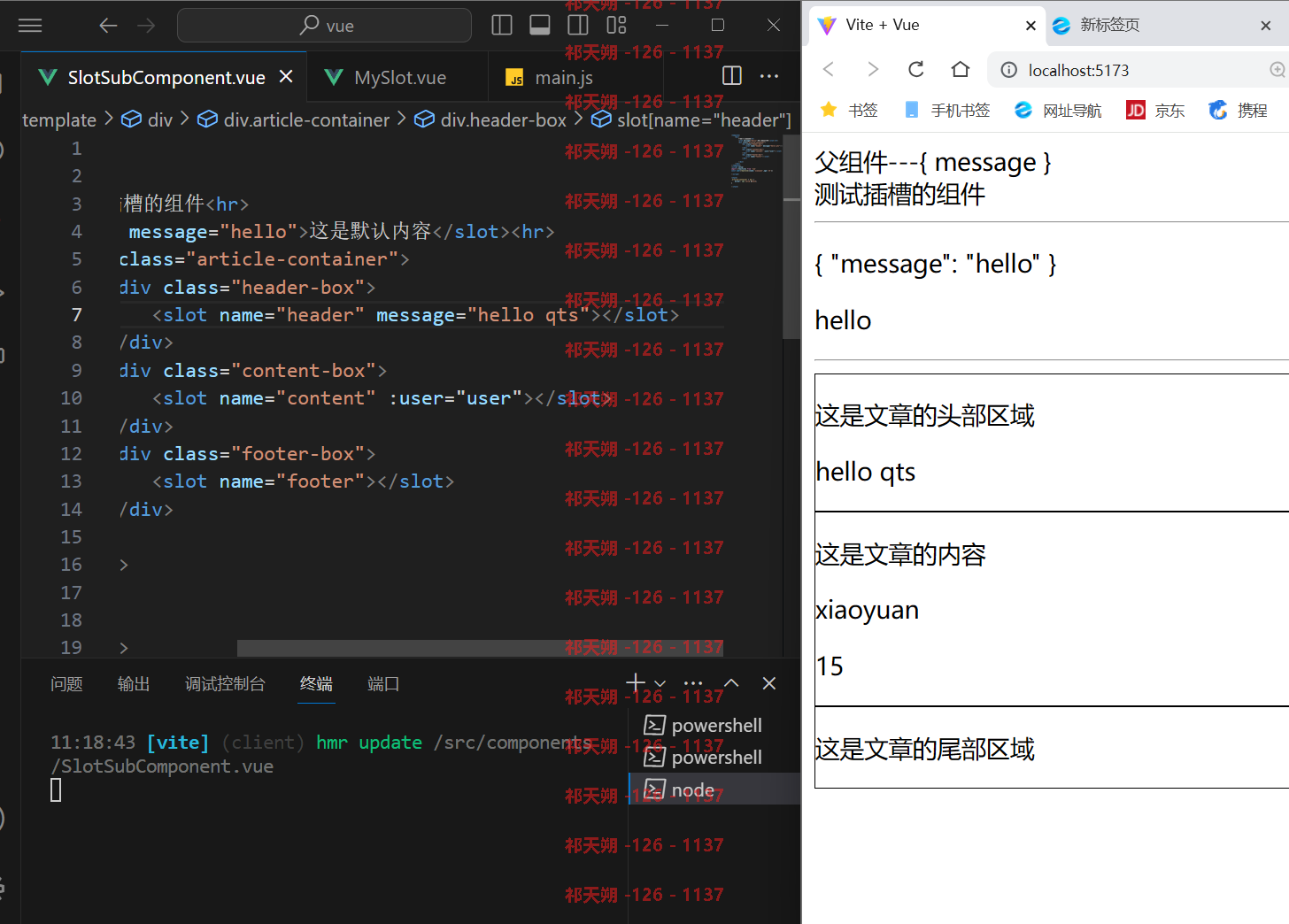Click the 这是文章的内容 text in the page
Viewport: 1289px width, 924px height.
point(900,555)
